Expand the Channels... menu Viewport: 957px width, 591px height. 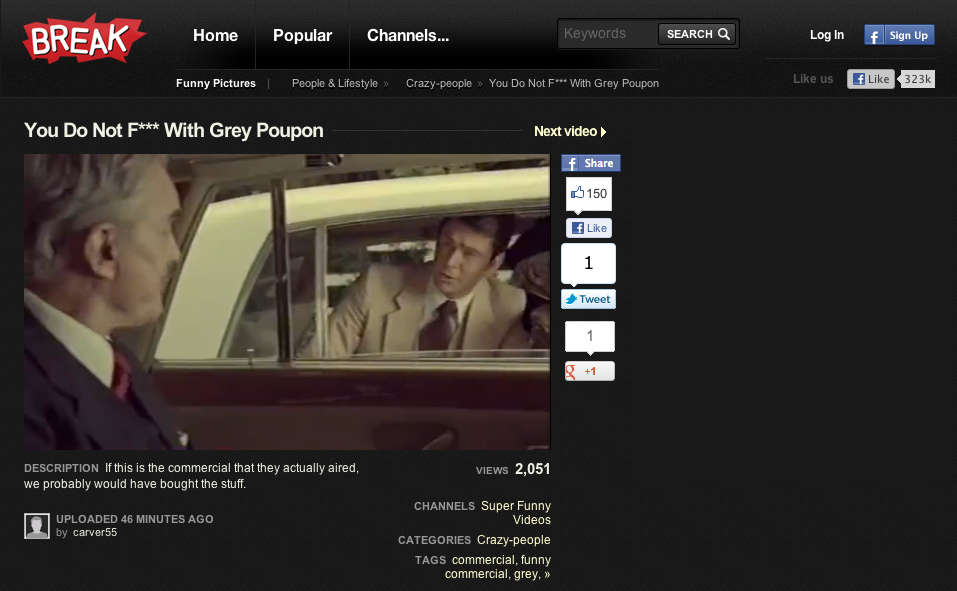[x=408, y=35]
